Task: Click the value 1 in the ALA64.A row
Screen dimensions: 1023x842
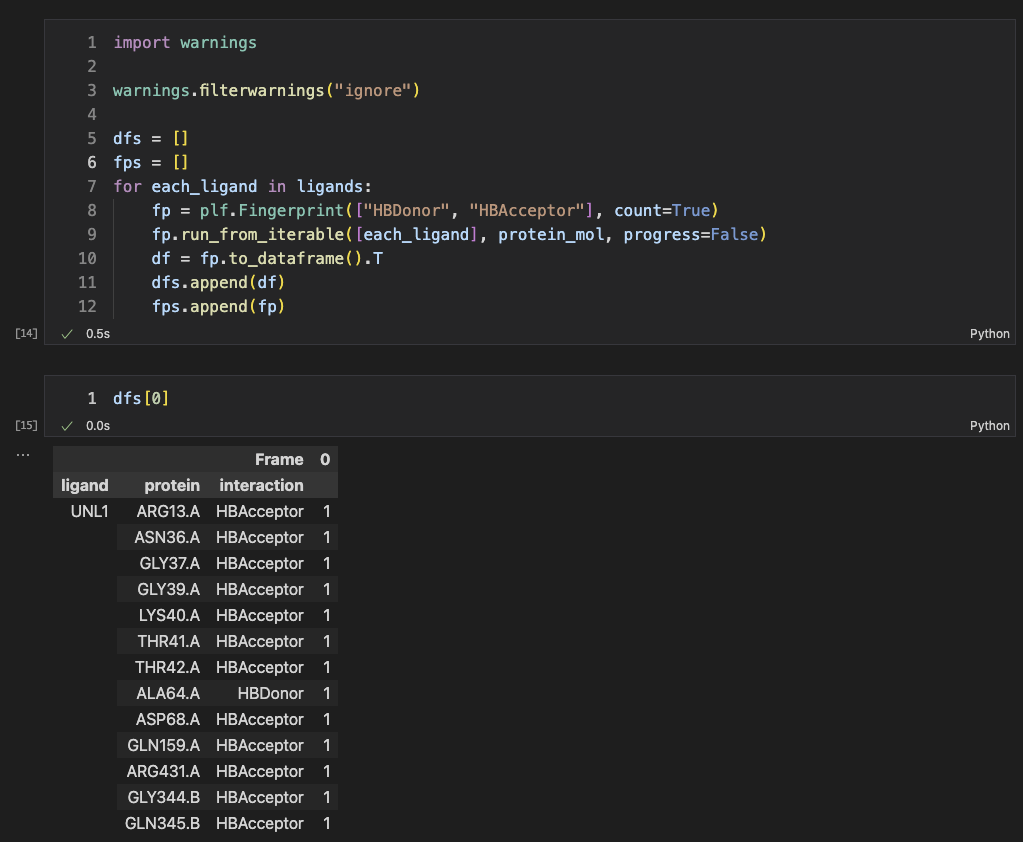Action: coord(326,693)
